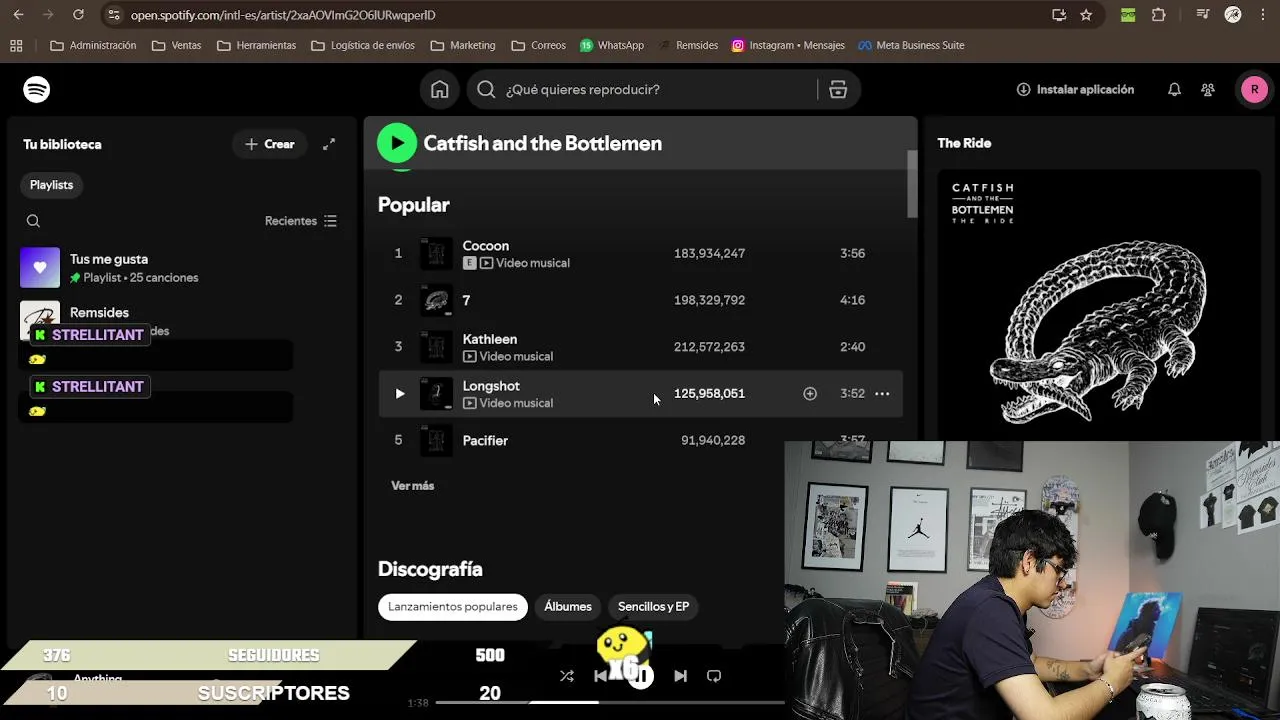Reload the browser page
Screen dimensions: 1280x720
pos(78,15)
